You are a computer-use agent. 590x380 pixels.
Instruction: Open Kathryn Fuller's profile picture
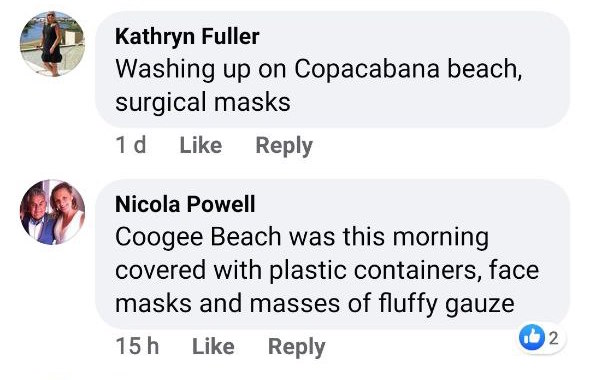(x=52, y=44)
